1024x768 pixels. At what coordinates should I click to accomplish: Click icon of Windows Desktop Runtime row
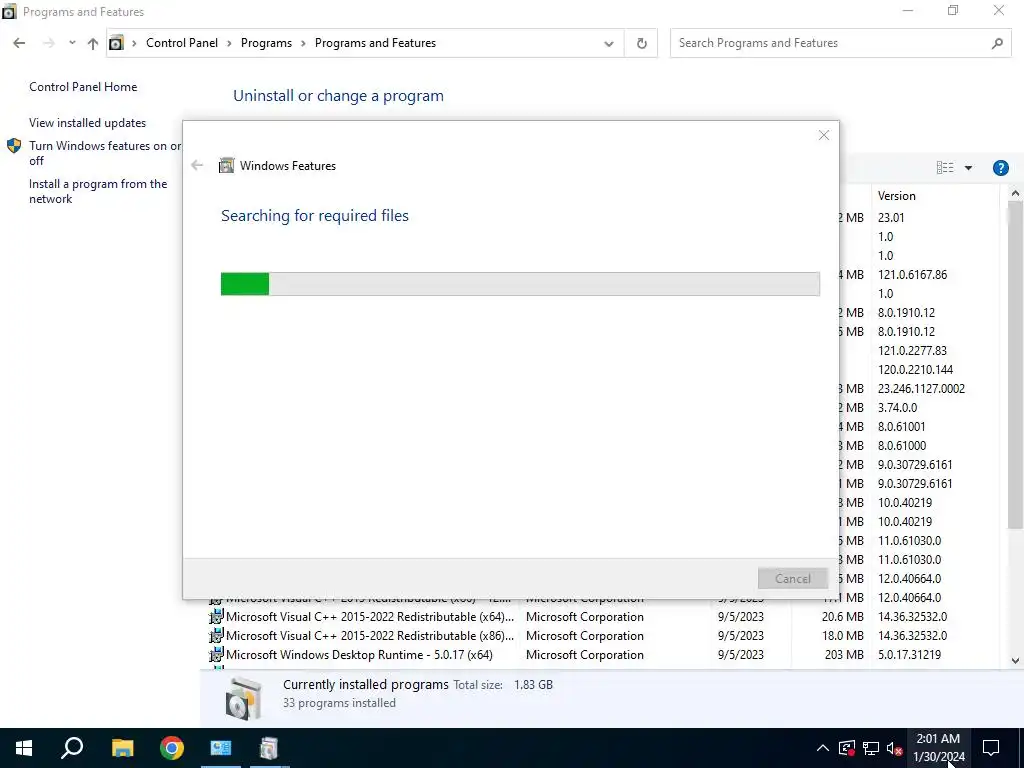tap(216, 654)
